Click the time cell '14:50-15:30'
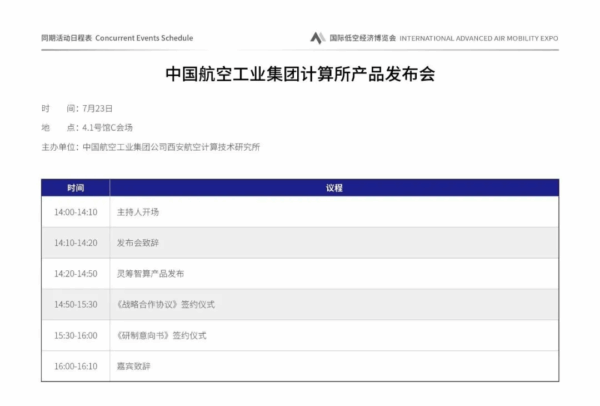This screenshot has height=406, width=600. pos(76,304)
